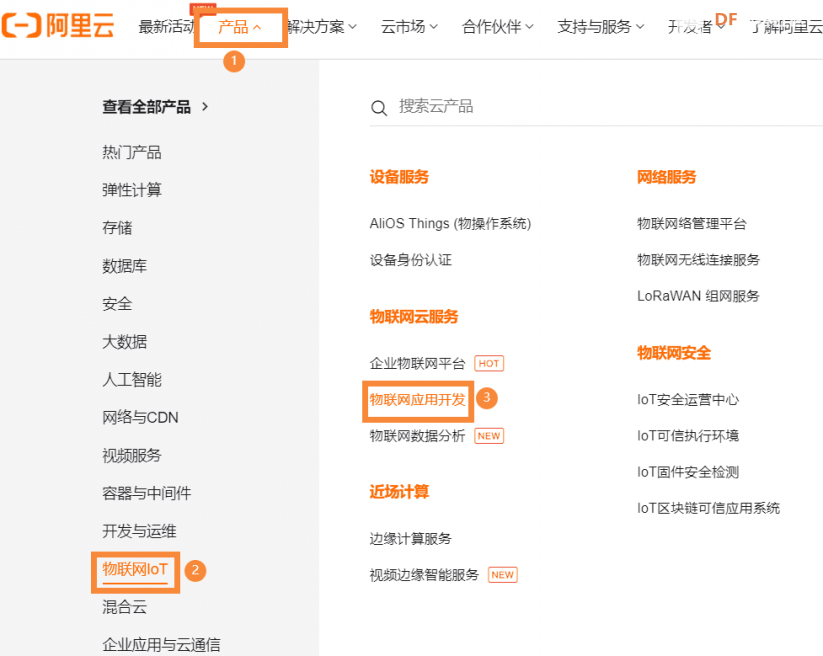This screenshot has height=656, width=823.
Task: Click the 设备服务 section heading
Action: 399,177
